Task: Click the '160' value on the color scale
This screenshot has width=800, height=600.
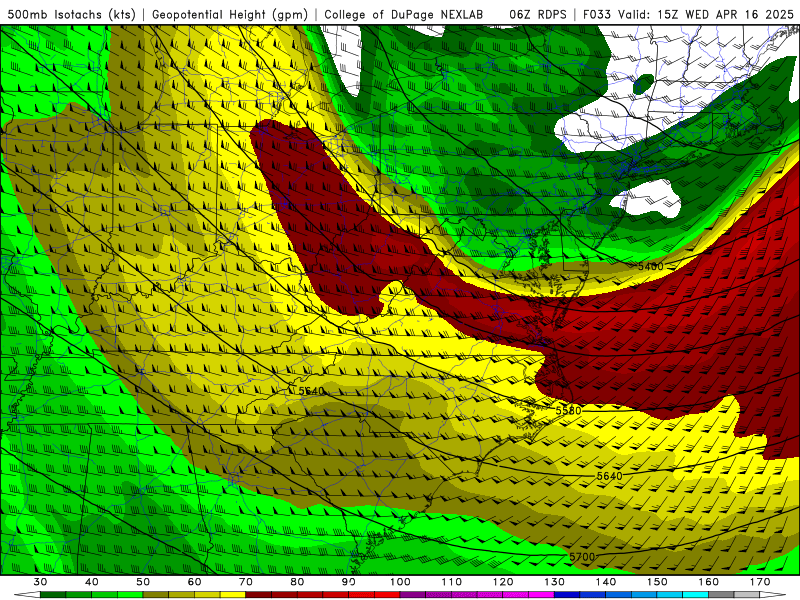Action: 709,582
